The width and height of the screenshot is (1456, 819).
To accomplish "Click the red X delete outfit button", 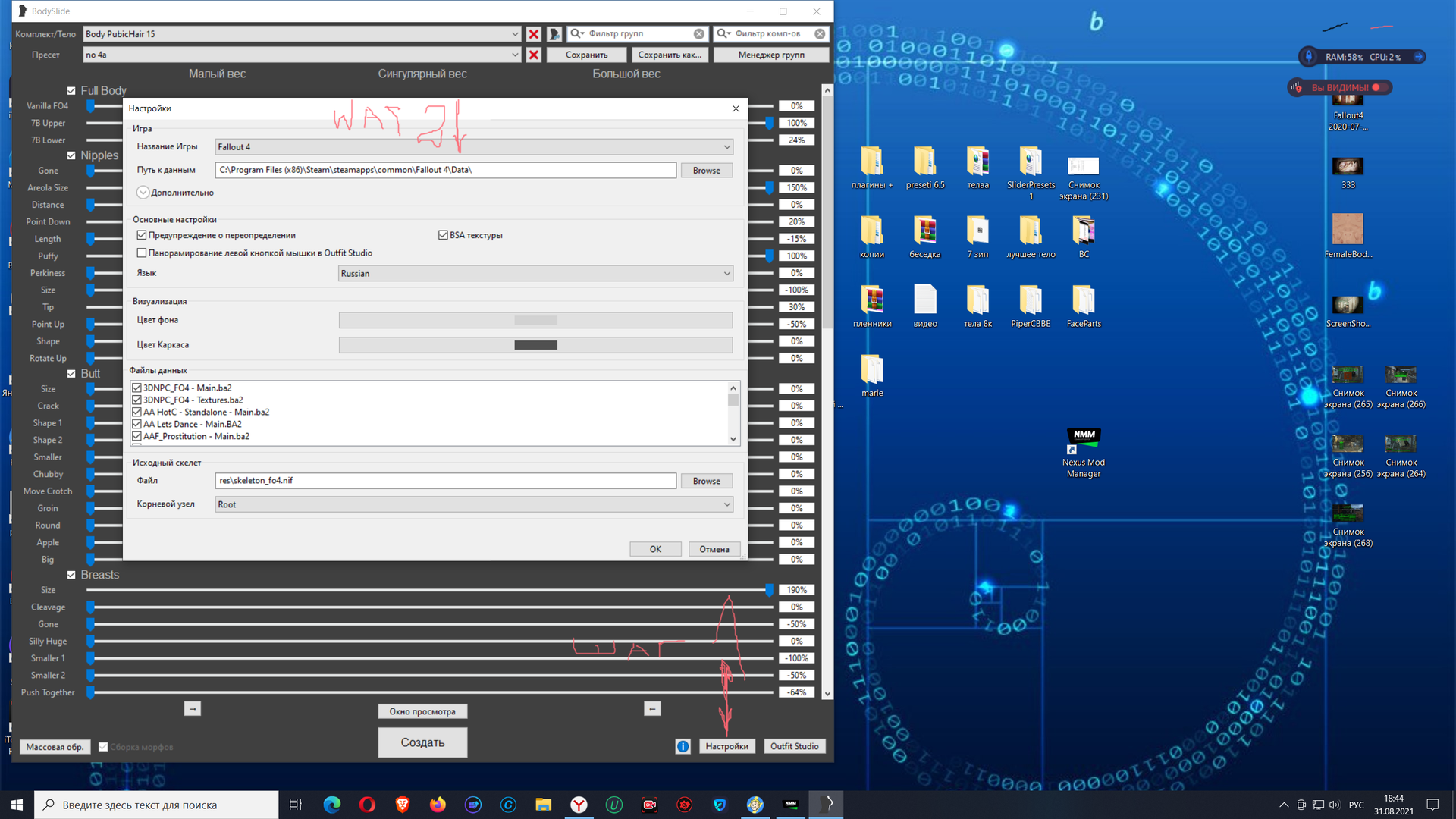I will [x=534, y=34].
